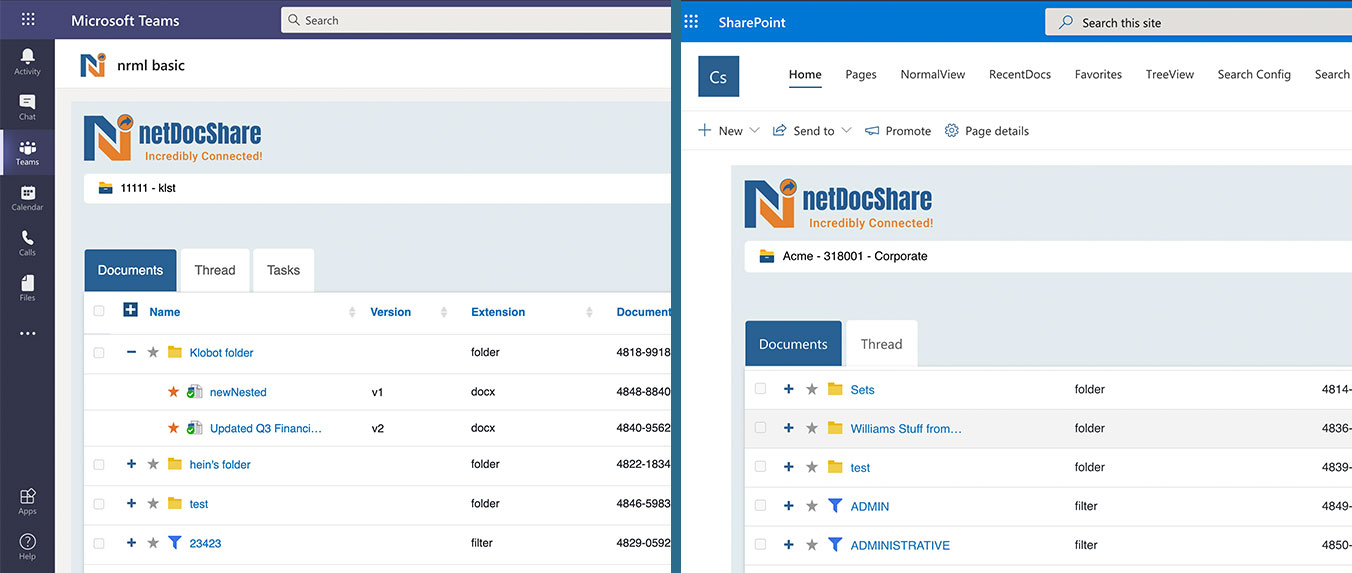Toggle select-all checkbox in Teams table header
This screenshot has height=573, width=1352.
pyautogui.click(x=98, y=311)
